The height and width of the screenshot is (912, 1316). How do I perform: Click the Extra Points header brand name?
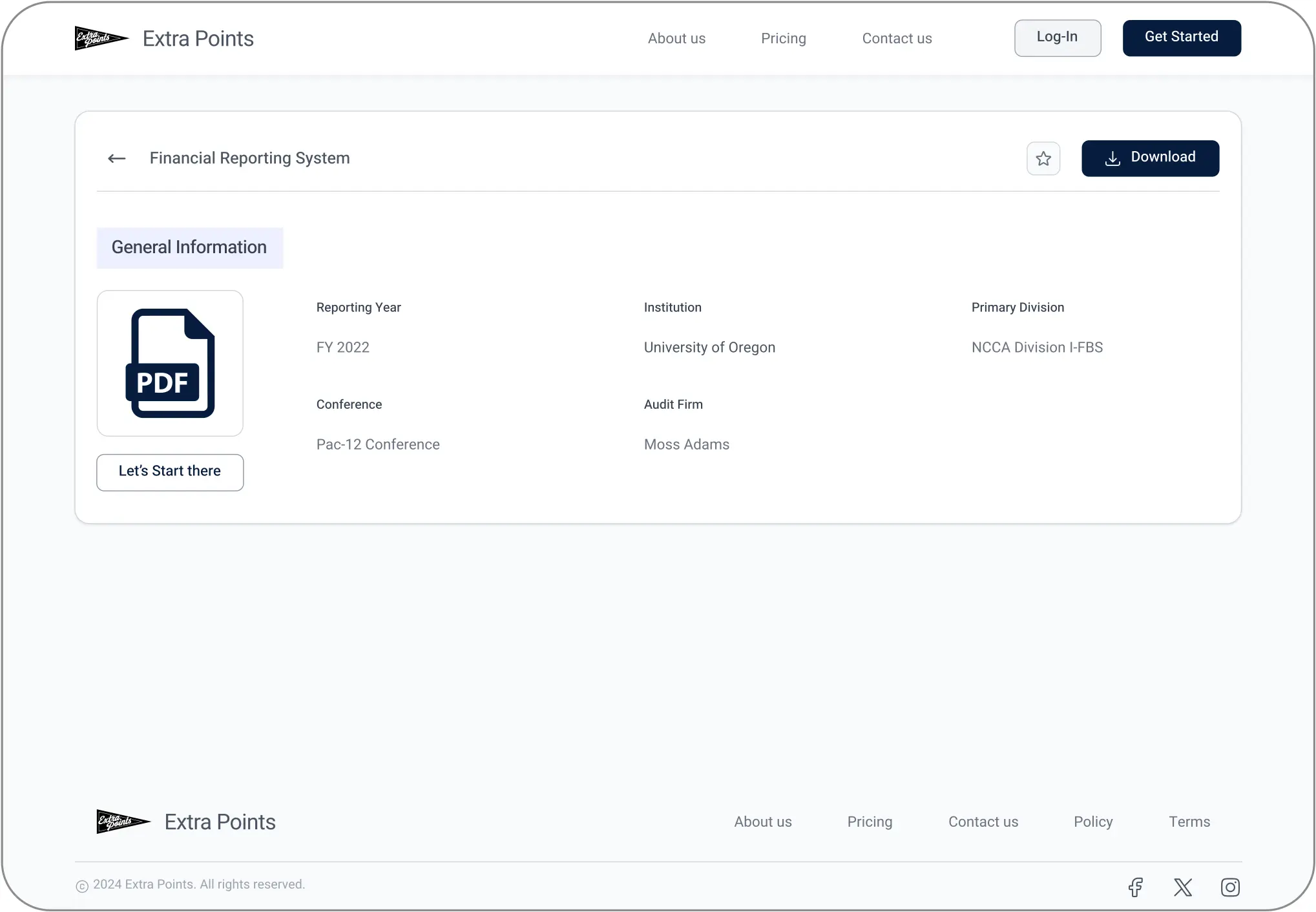click(198, 39)
